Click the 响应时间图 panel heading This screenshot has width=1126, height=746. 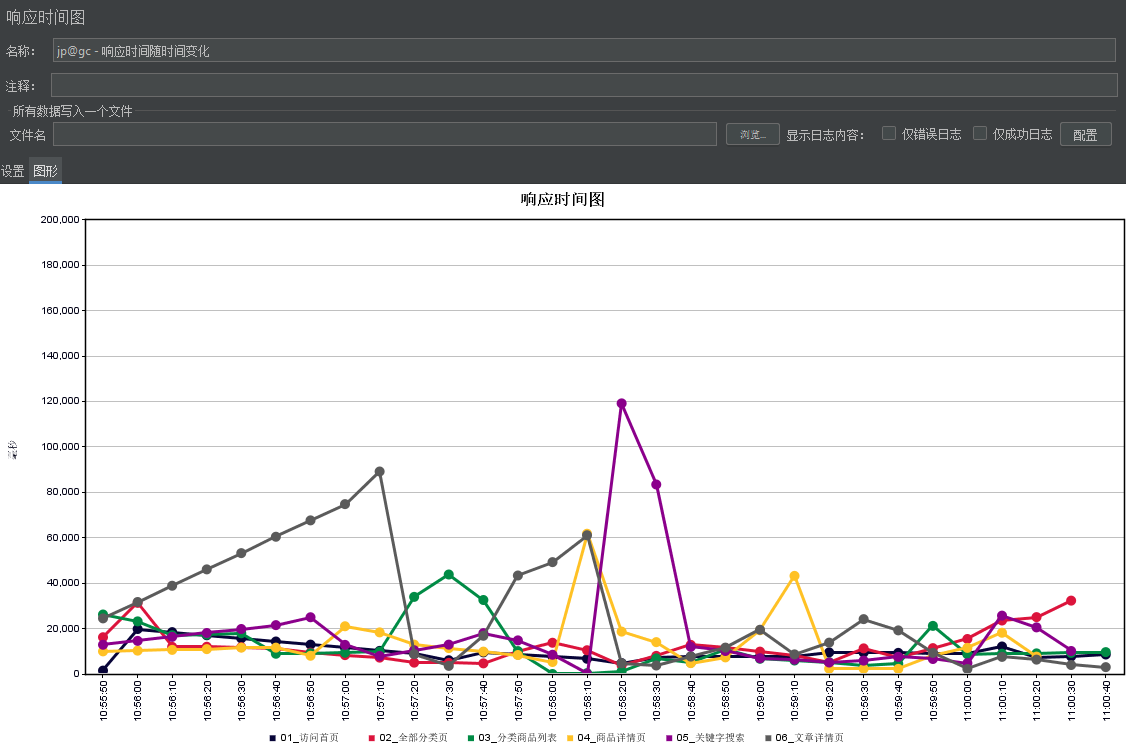45,17
